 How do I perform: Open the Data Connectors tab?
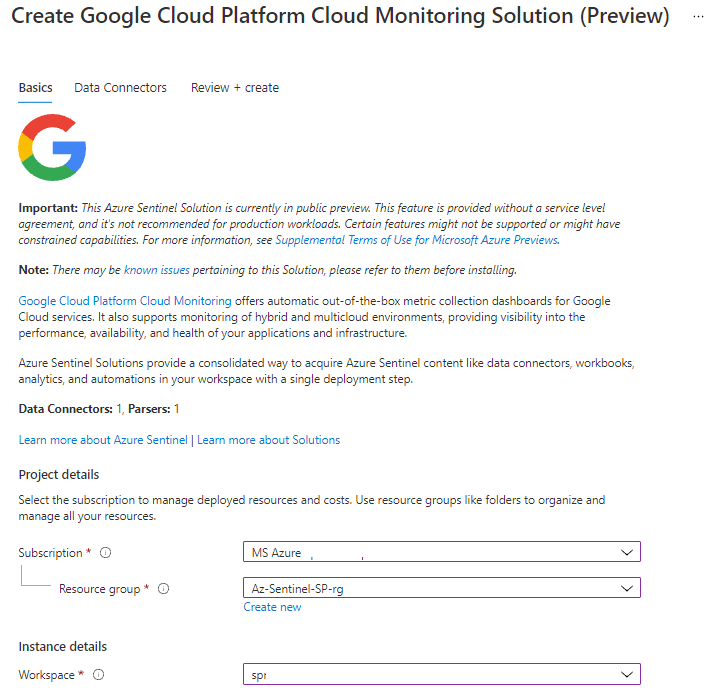pyautogui.click(x=120, y=88)
